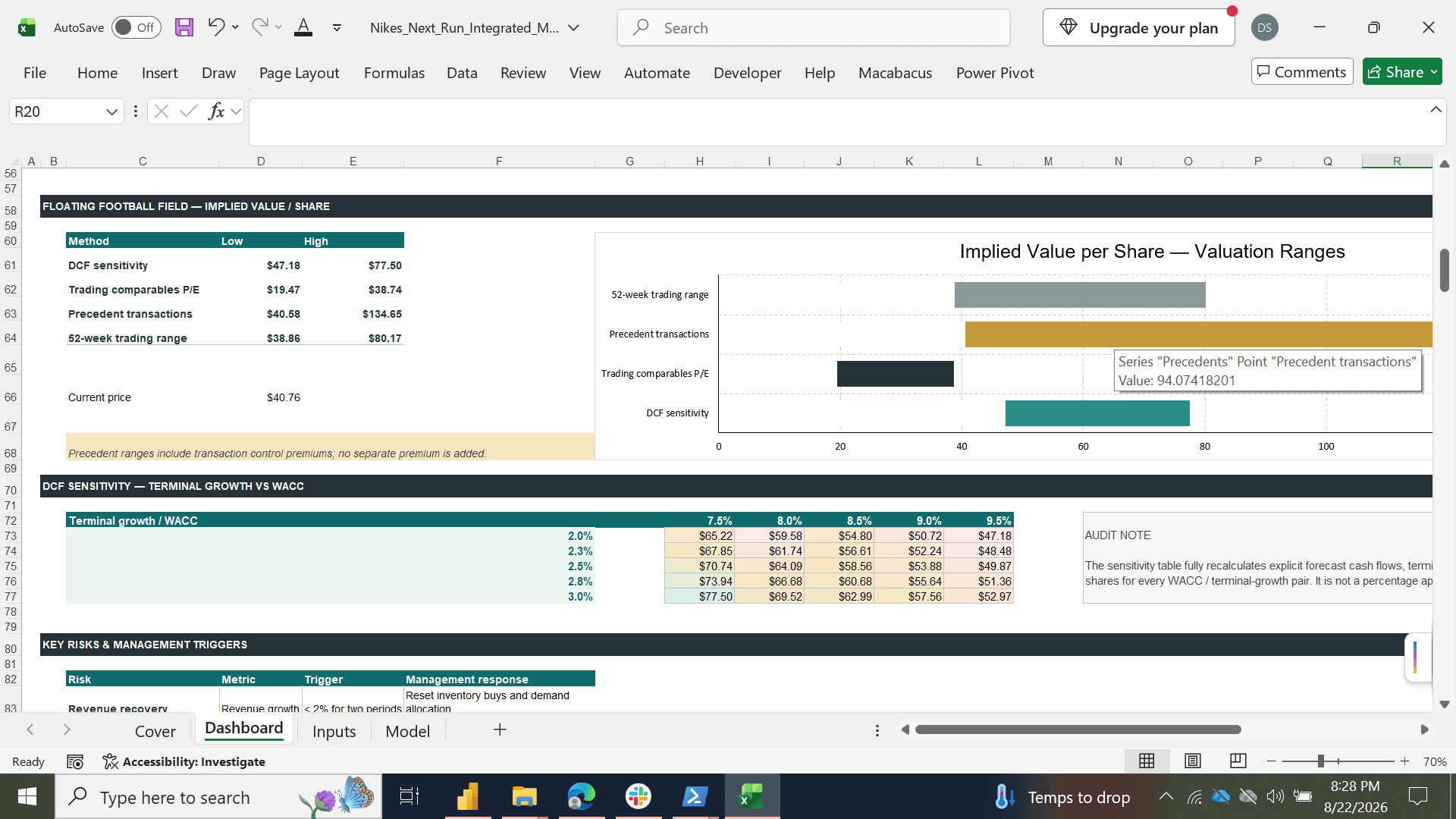Click the scroll down arrow

(1445, 704)
